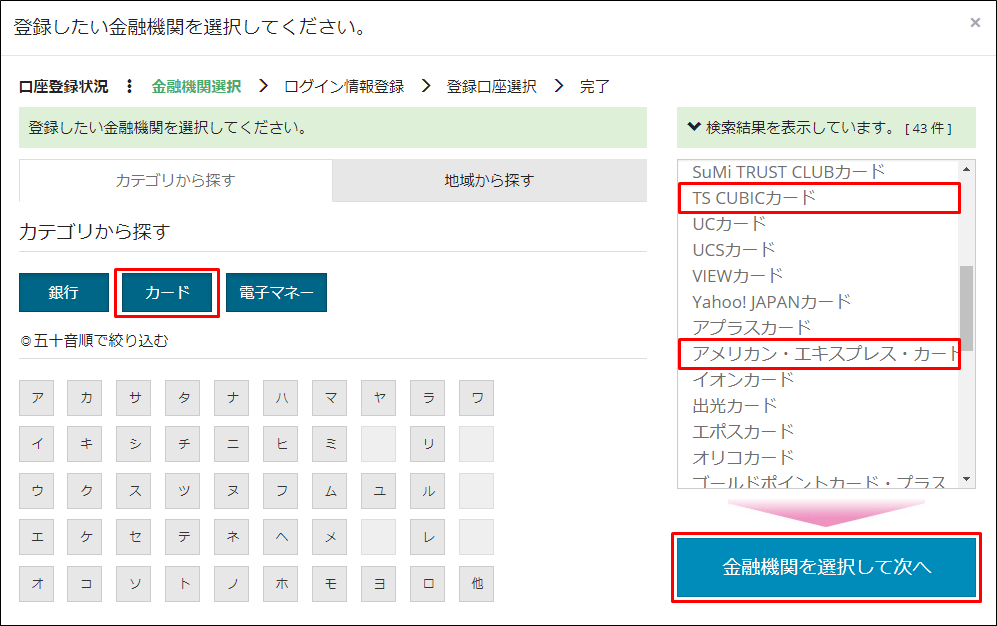Close the institution selection dialog

tap(975, 22)
